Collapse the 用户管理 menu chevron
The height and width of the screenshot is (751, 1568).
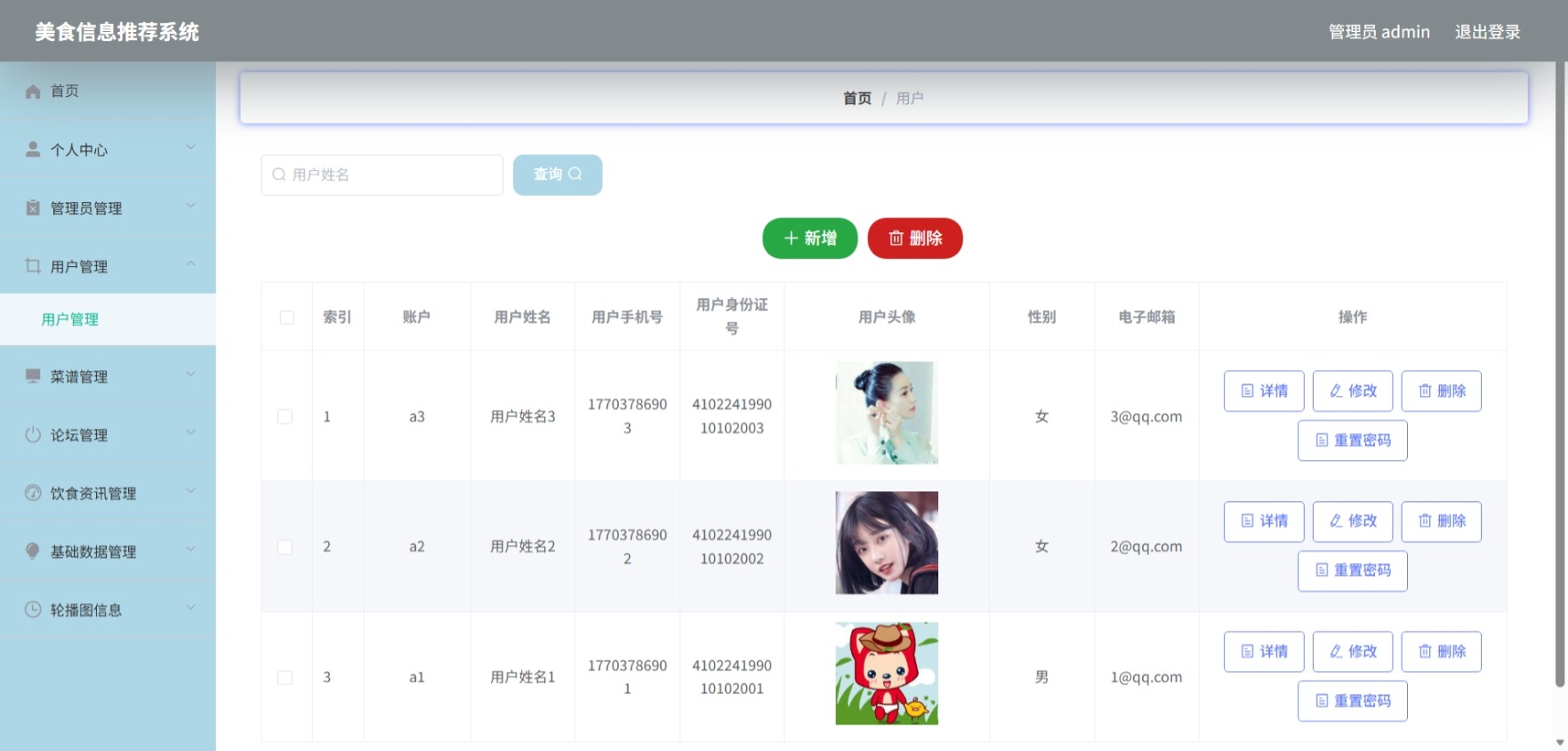tap(190, 264)
